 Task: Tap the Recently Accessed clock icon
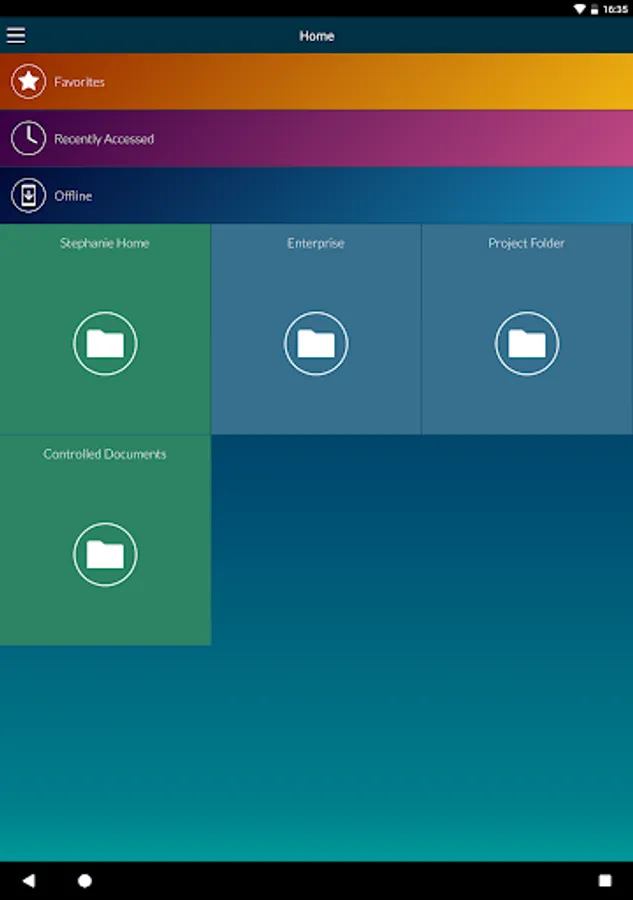[x=28, y=138]
